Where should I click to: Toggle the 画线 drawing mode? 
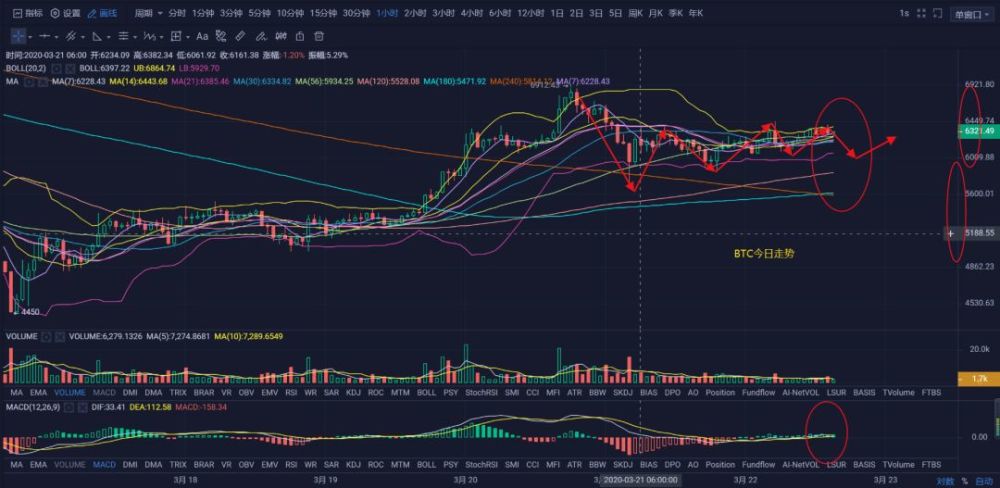coord(101,13)
